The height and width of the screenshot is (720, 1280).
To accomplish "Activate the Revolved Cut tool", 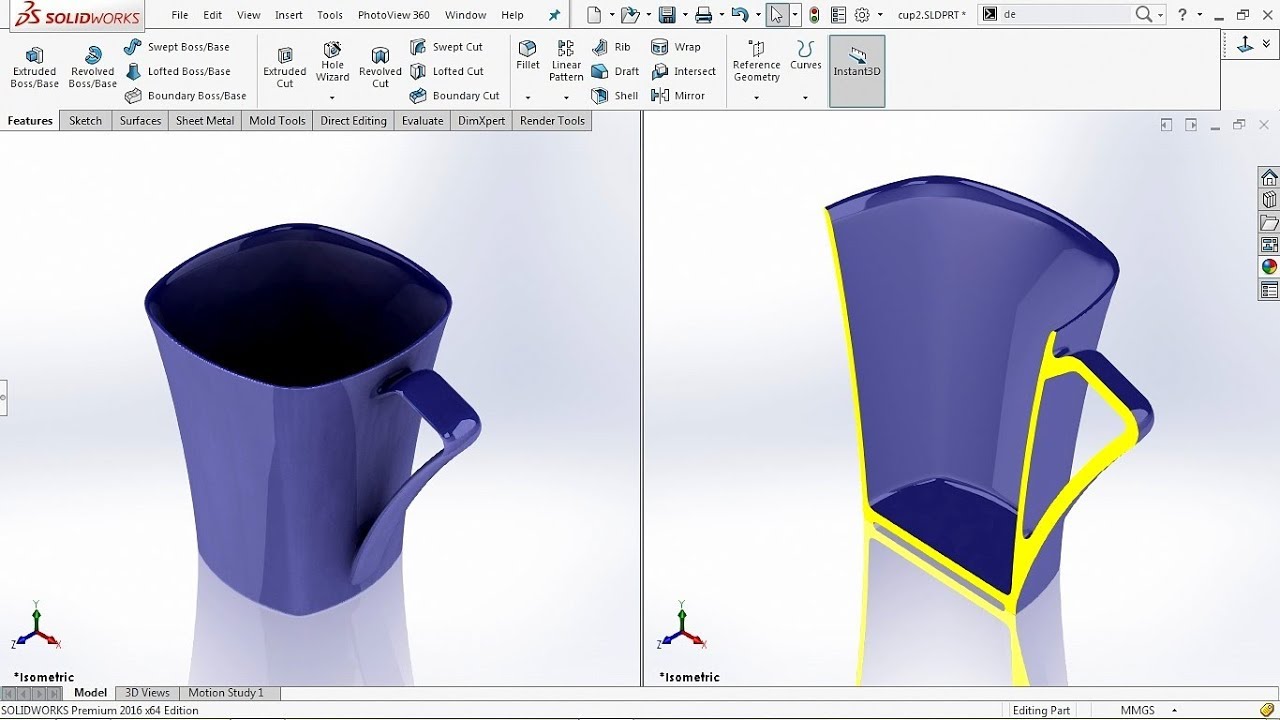I will (x=380, y=68).
